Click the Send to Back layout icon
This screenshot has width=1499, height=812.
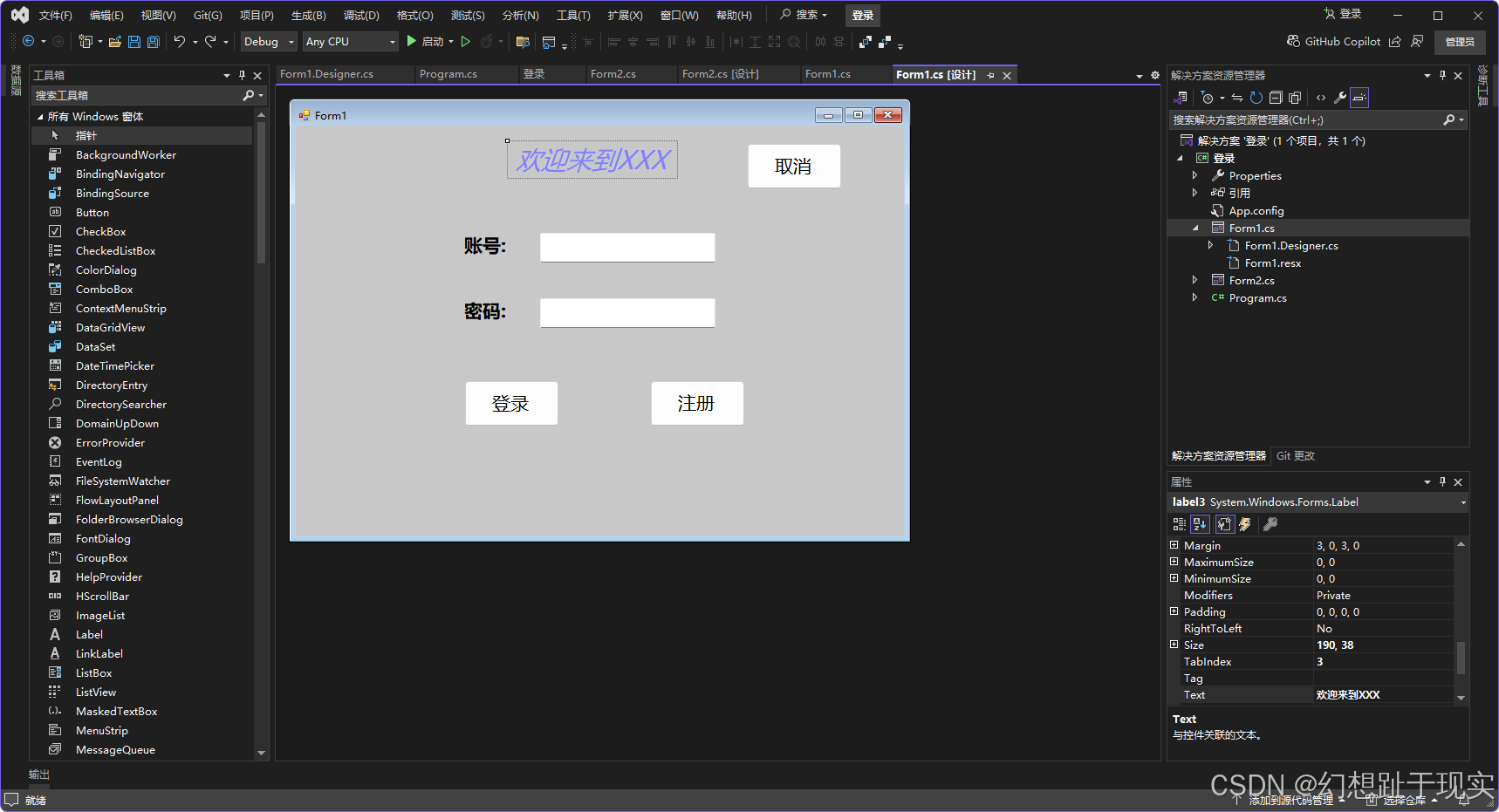pyautogui.click(x=885, y=41)
